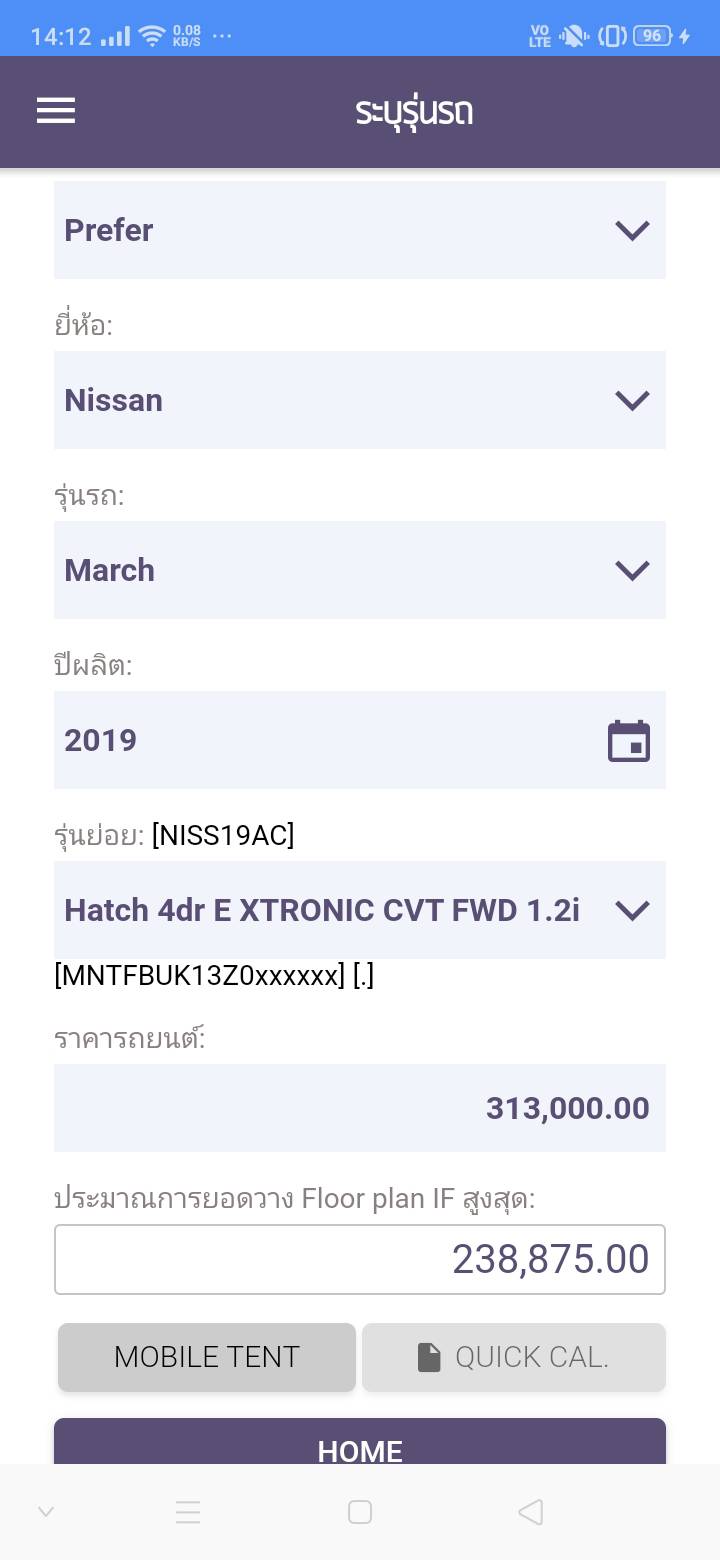
Task: Open recent apps from navigation bar
Action: pos(188,1512)
